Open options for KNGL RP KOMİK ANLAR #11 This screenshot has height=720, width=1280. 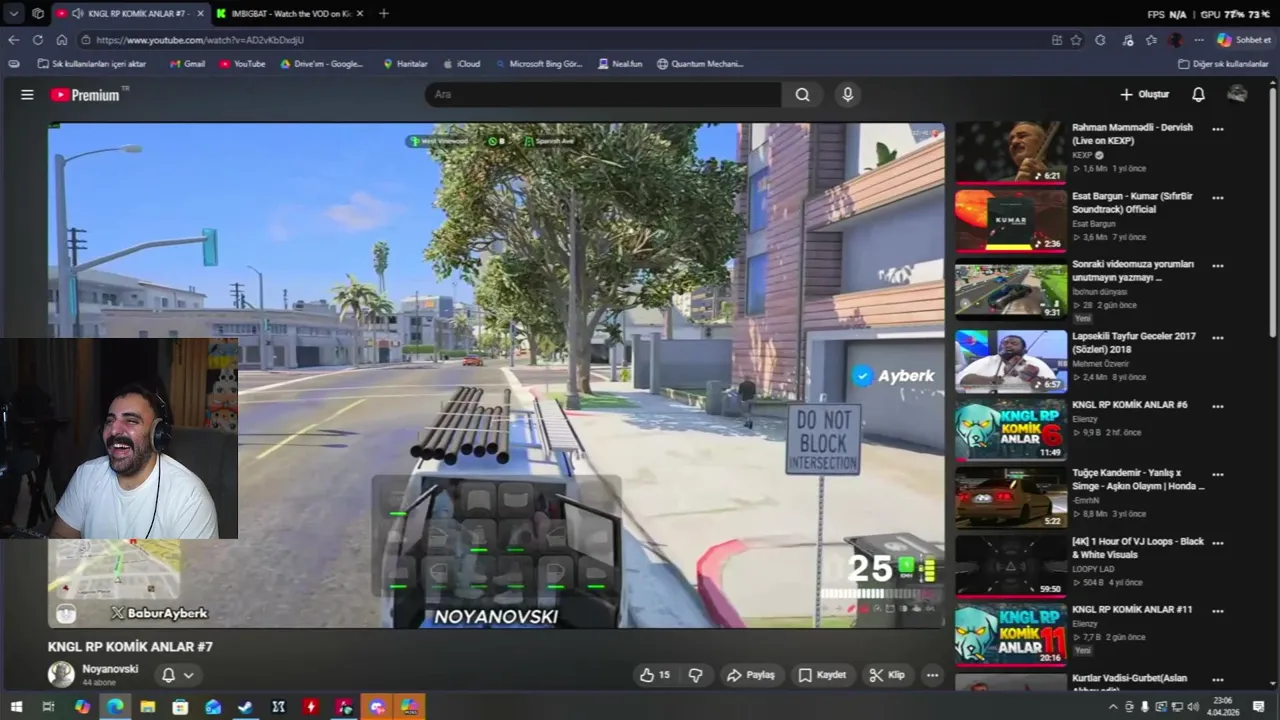coord(1218,610)
